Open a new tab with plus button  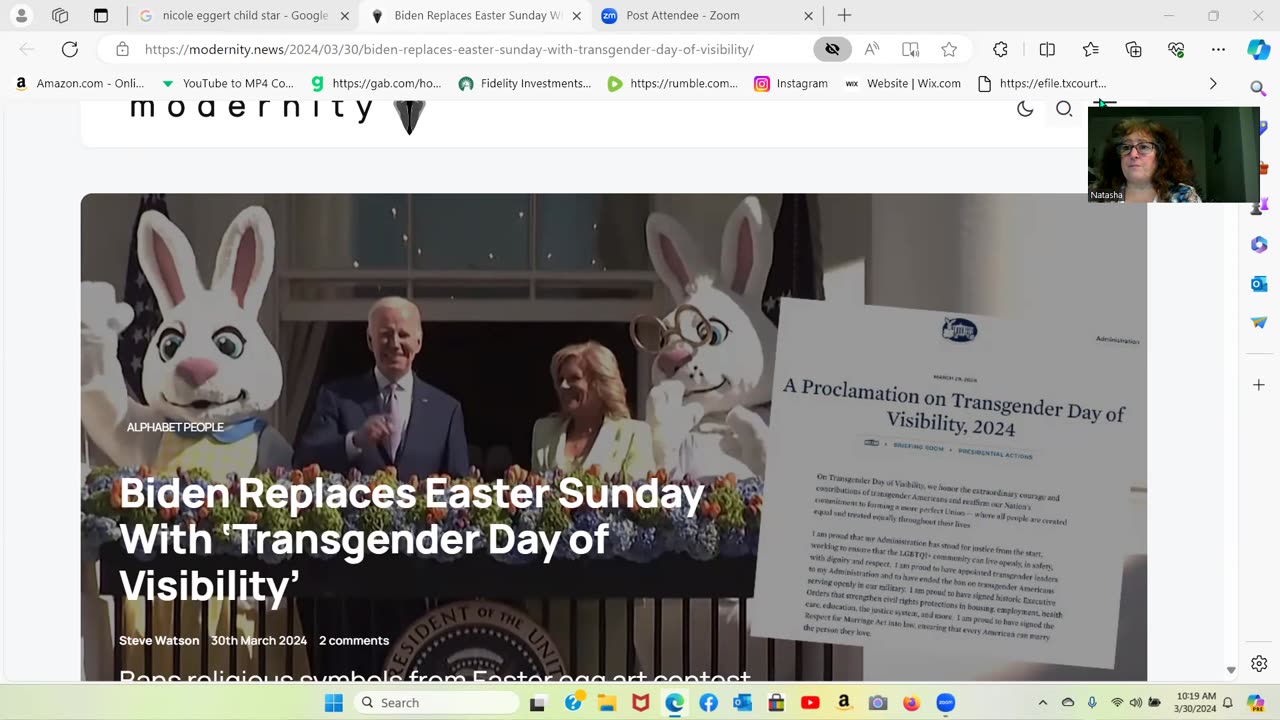click(x=844, y=16)
